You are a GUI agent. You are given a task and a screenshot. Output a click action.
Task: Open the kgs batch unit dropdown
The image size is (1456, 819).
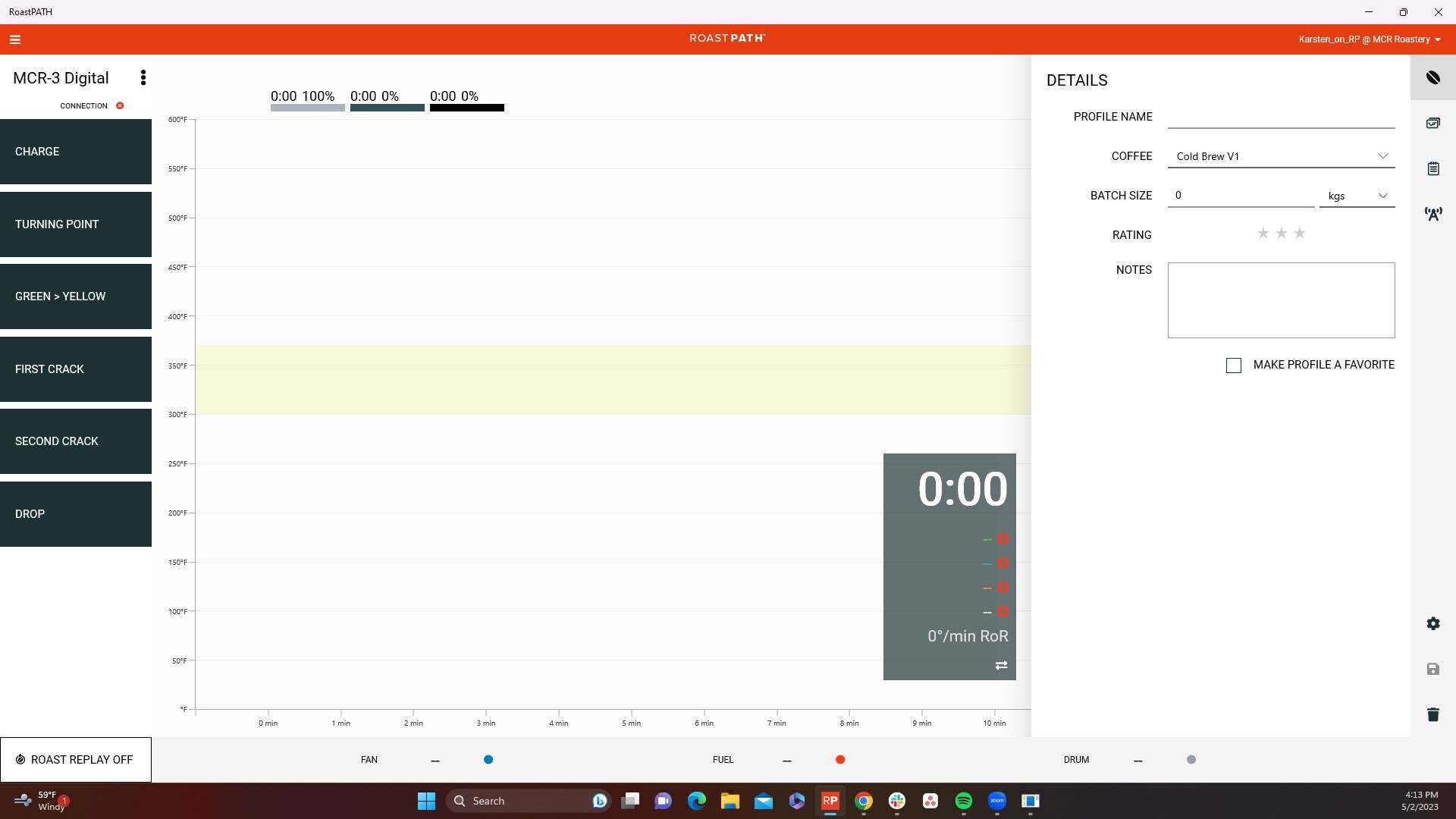coord(1357,196)
